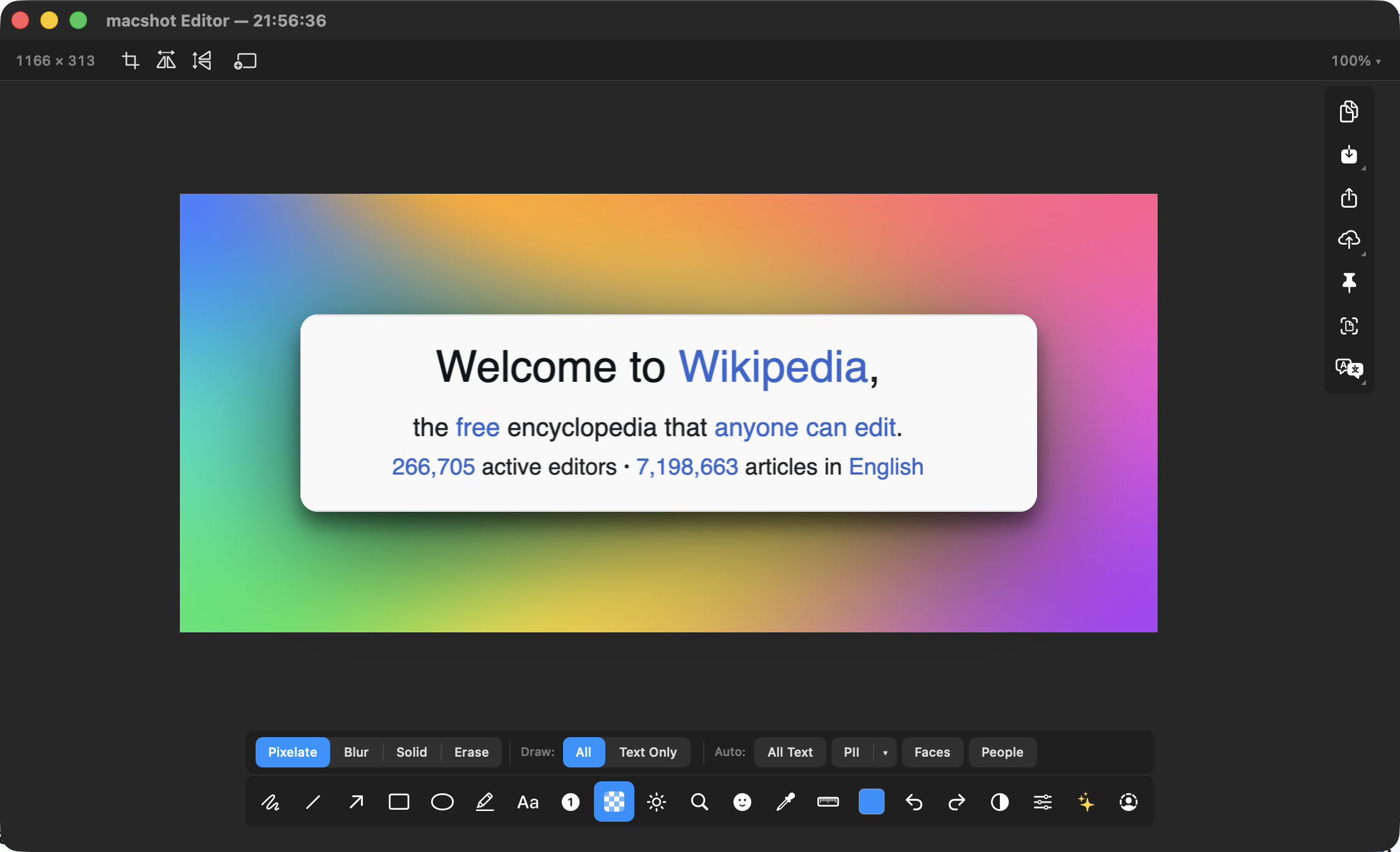Switch redaction mode to Solid

click(x=412, y=752)
